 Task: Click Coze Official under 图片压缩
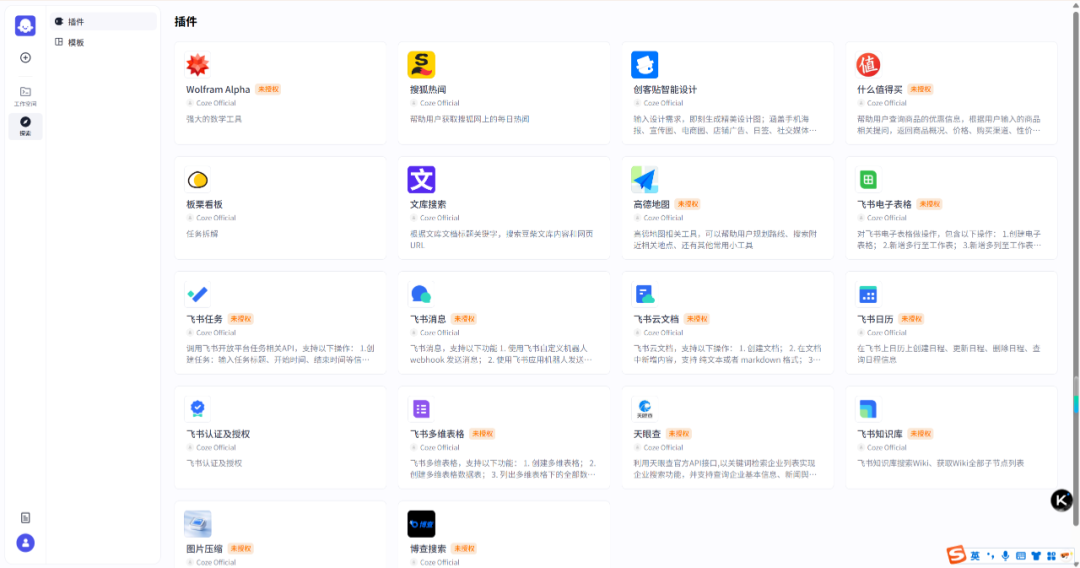click(216, 562)
